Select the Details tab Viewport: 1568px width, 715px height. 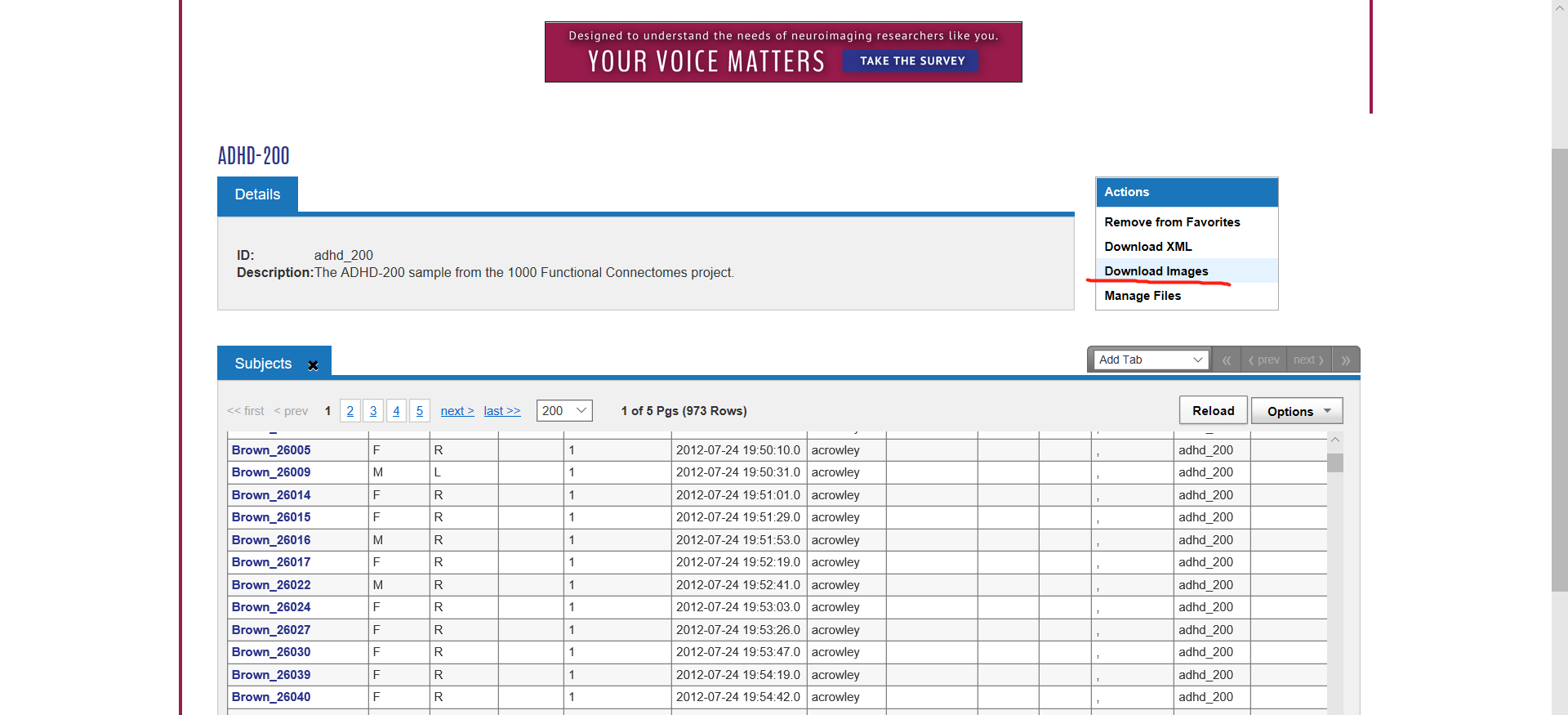click(x=257, y=194)
